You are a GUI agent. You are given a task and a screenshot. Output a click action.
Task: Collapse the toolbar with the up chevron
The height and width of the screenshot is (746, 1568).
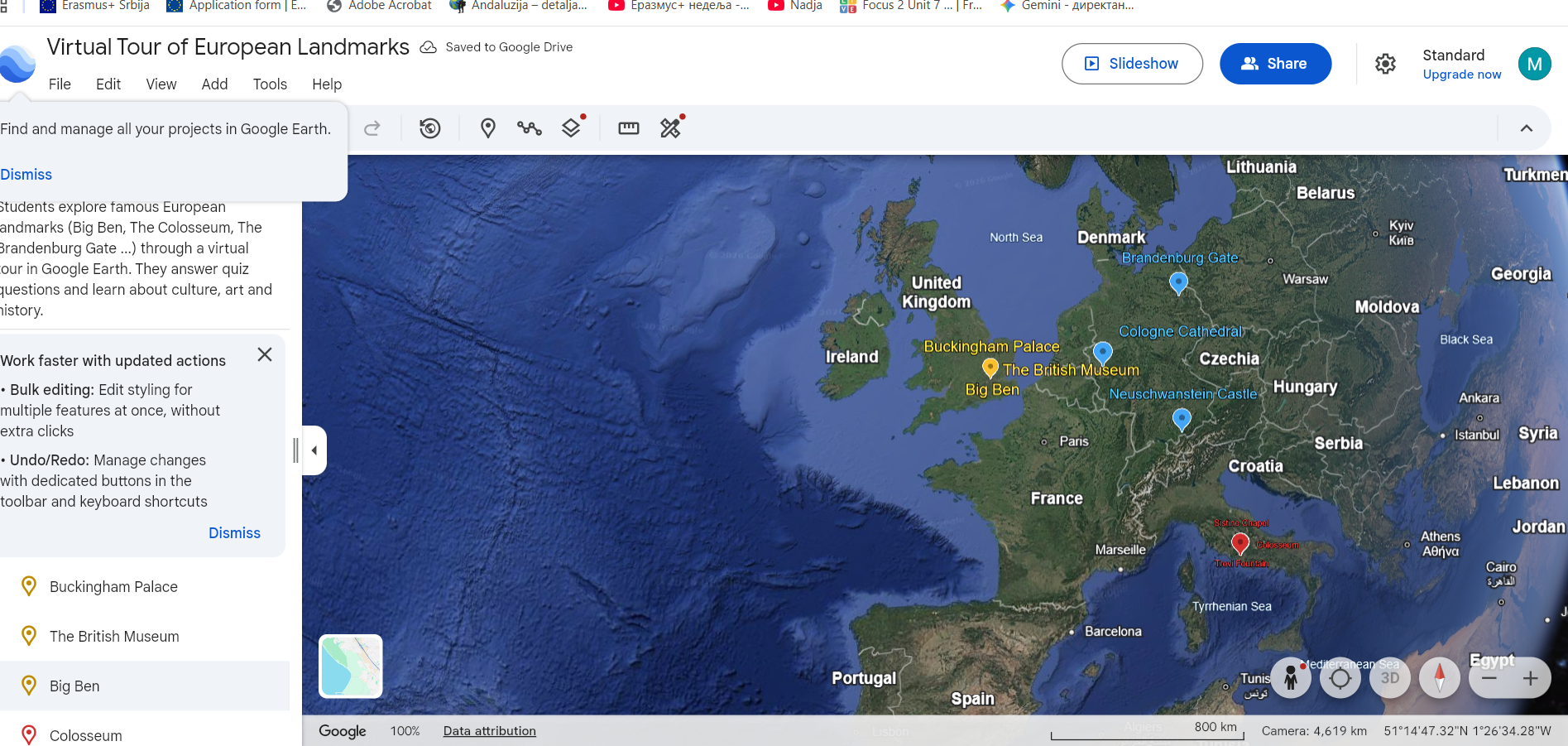click(x=1527, y=128)
